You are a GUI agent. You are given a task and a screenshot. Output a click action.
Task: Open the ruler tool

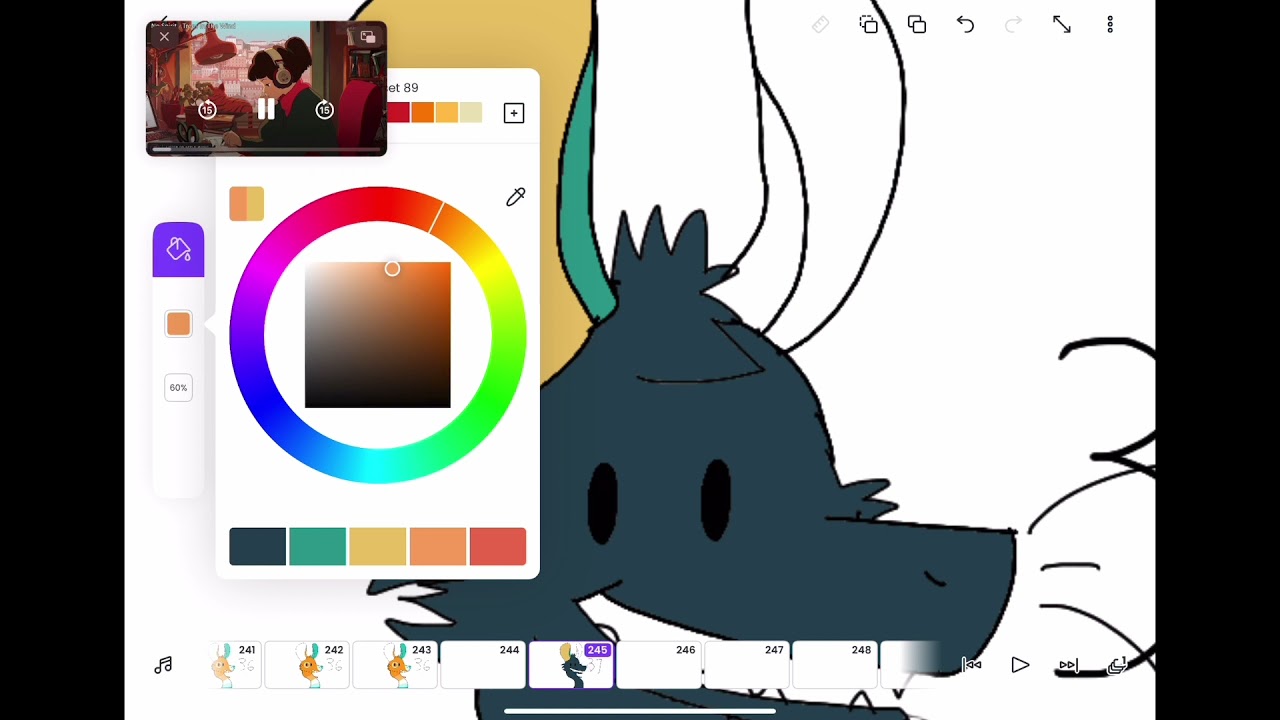pyautogui.click(x=820, y=25)
